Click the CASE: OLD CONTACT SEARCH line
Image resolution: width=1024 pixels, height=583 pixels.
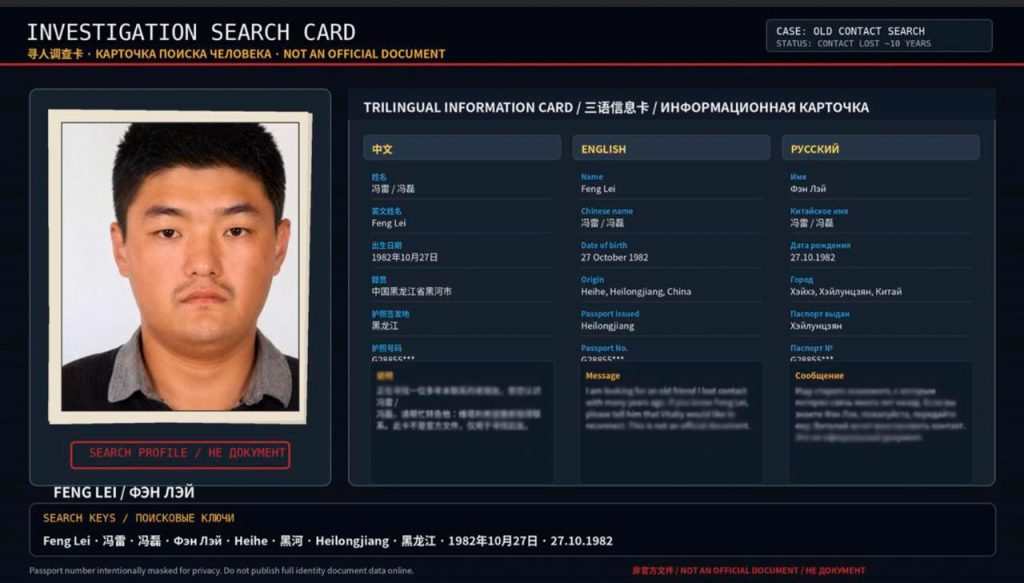[x=850, y=31]
